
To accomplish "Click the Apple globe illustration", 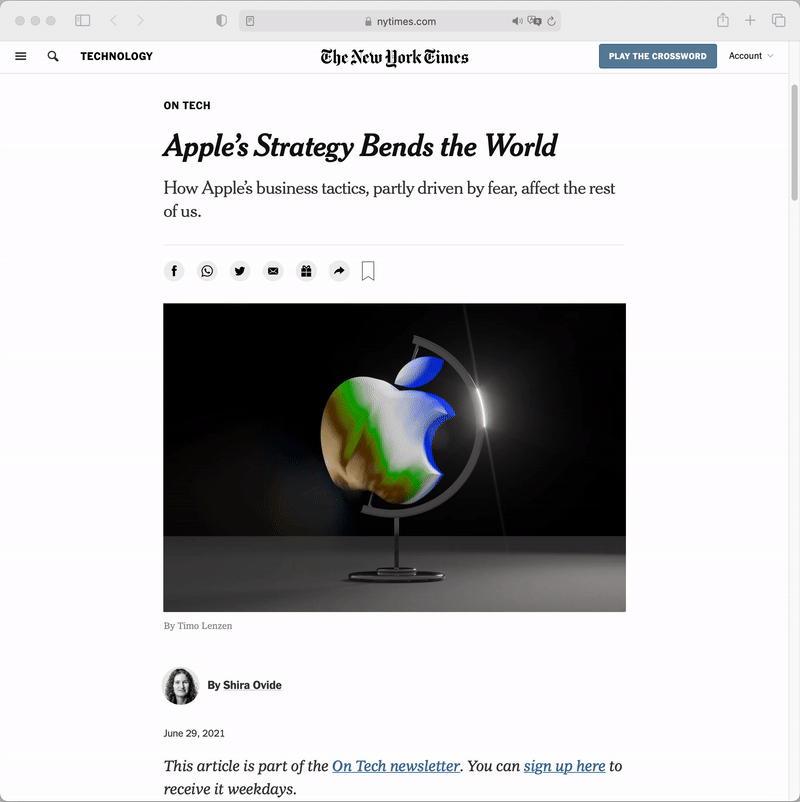I will (x=394, y=457).
